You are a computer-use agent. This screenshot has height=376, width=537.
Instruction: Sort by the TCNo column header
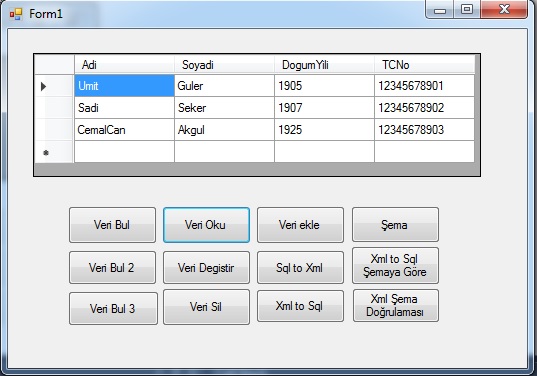click(x=424, y=64)
